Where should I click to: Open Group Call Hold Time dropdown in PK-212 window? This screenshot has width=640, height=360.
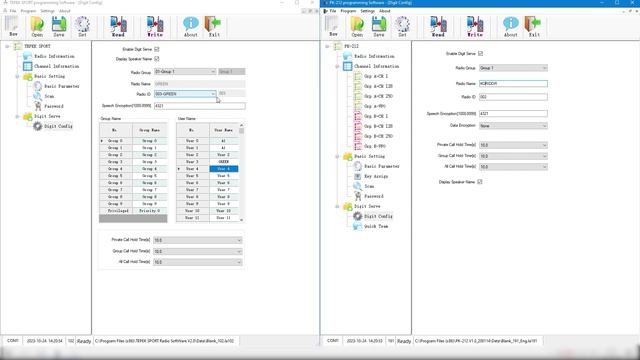[513, 156]
